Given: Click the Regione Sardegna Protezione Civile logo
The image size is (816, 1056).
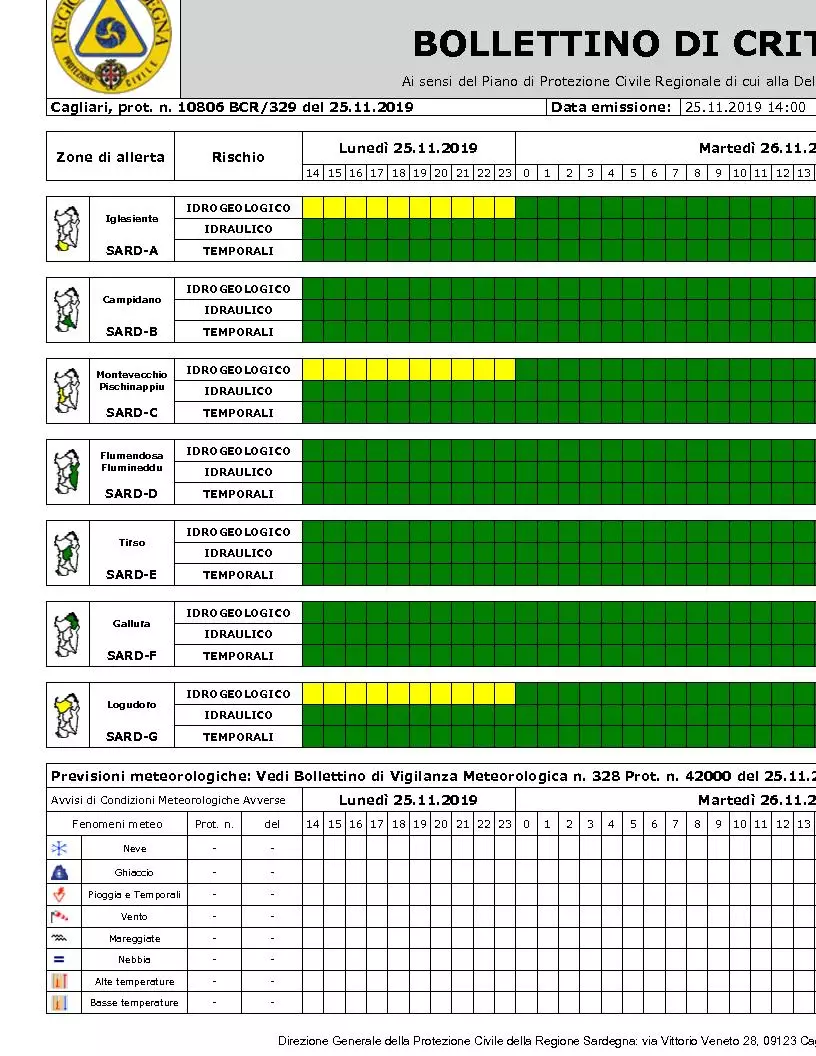Looking at the screenshot, I should (x=112, y=45).
